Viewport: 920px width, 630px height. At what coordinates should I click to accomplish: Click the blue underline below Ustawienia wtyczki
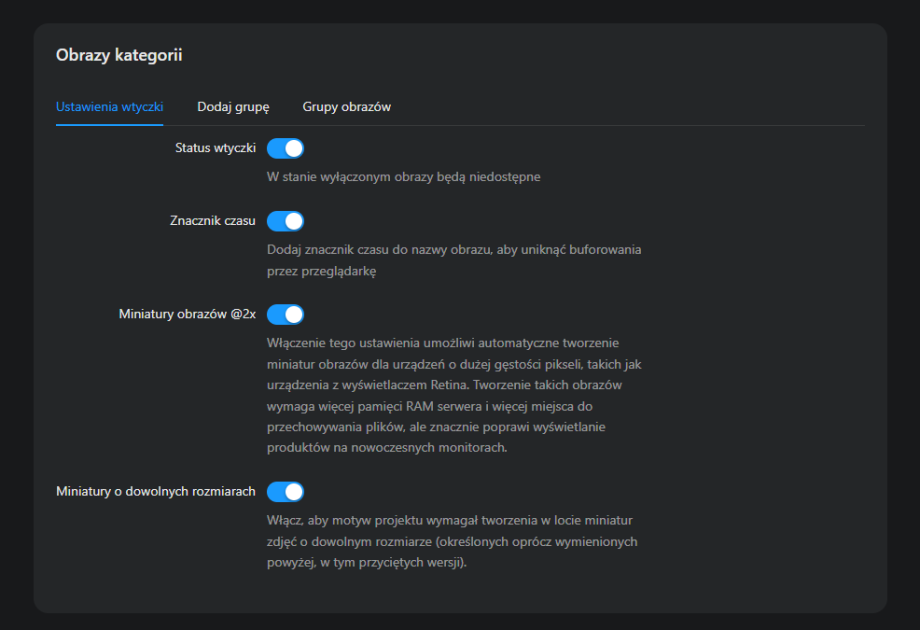tap(110, 124)
